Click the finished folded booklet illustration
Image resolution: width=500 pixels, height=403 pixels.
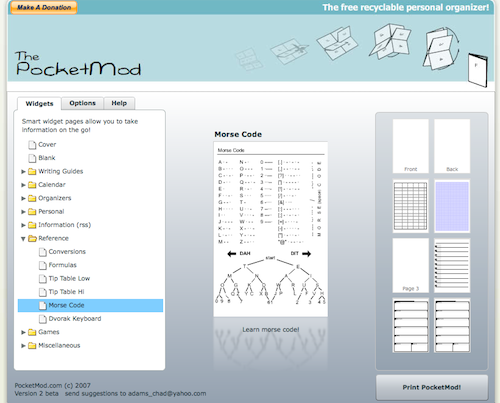point(478,70)
